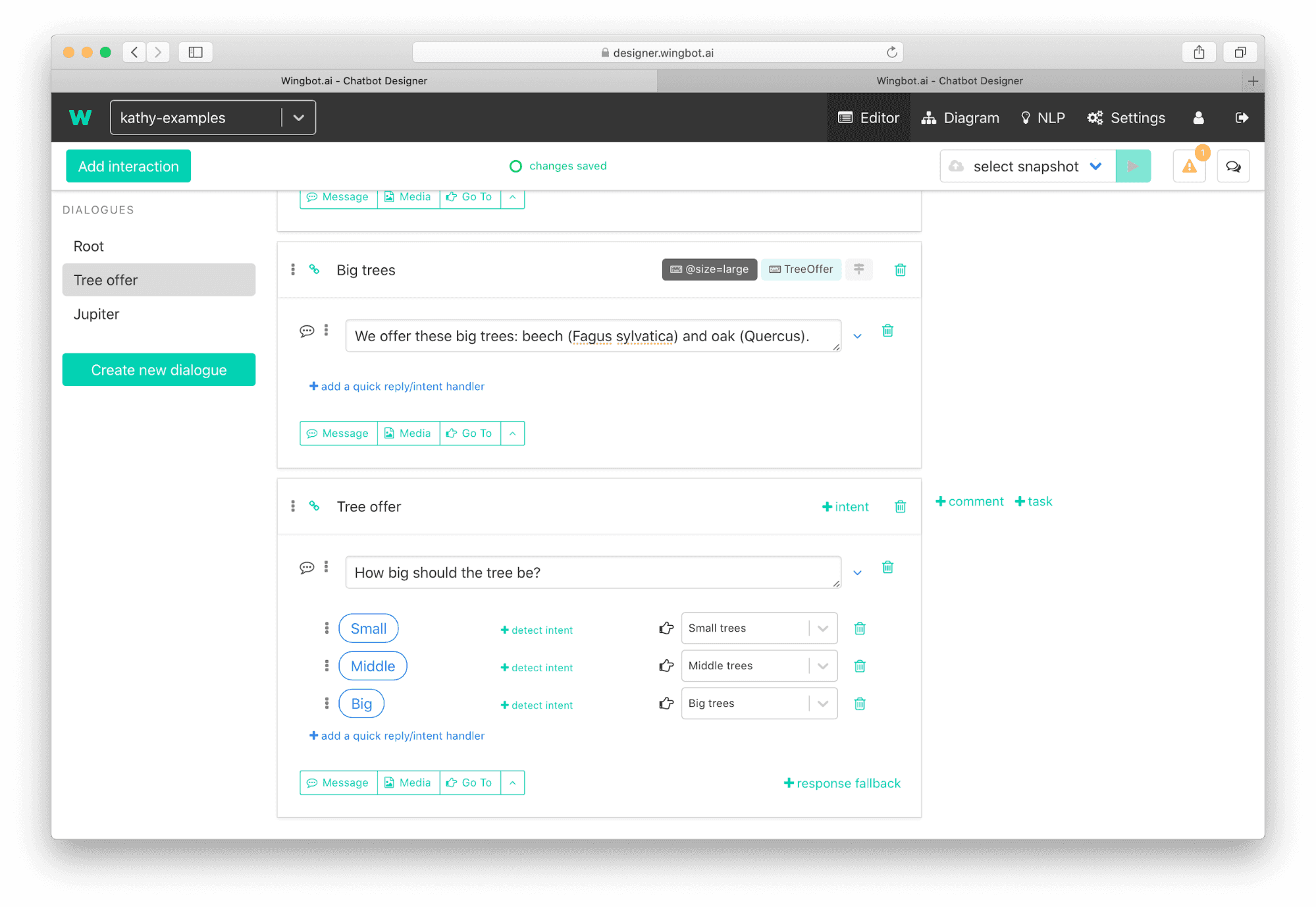Click the 'How big should the tree be?' text field
The height and width of the screenshot is (907, 1316).
coord(592,572)
